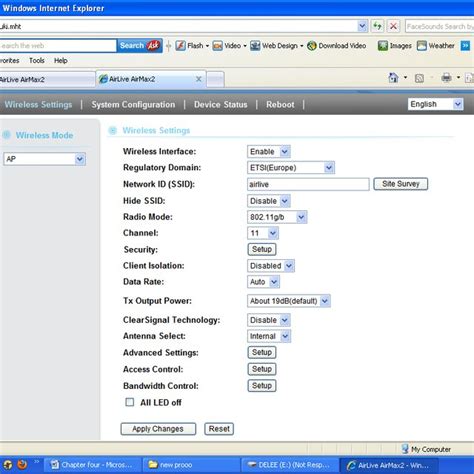The width and height of the screenshot is (474, 474).
Task: Open the DELEE (E:) taskbar item
Action: [289, 465]
